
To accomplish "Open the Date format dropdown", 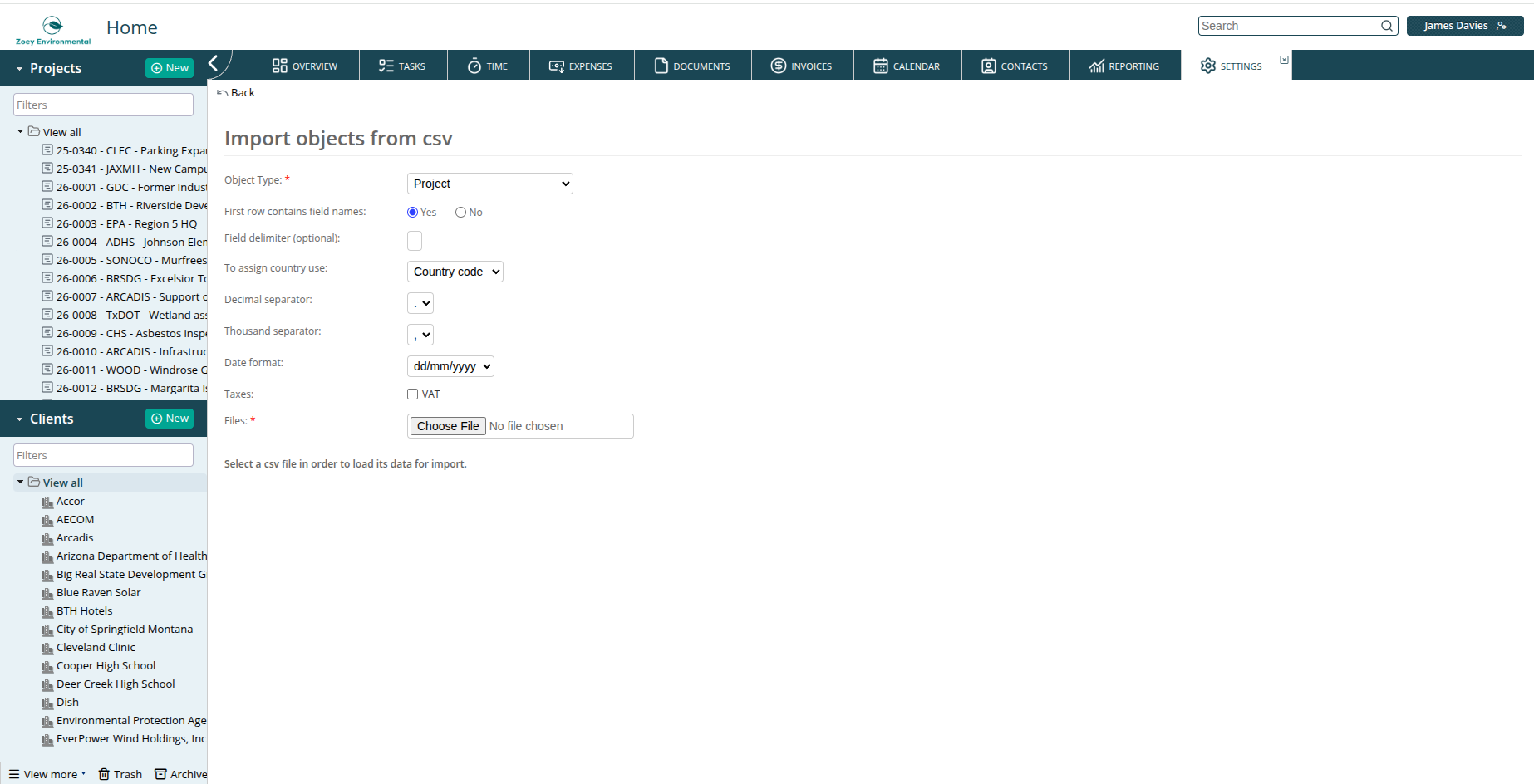I will pos(450,366).
